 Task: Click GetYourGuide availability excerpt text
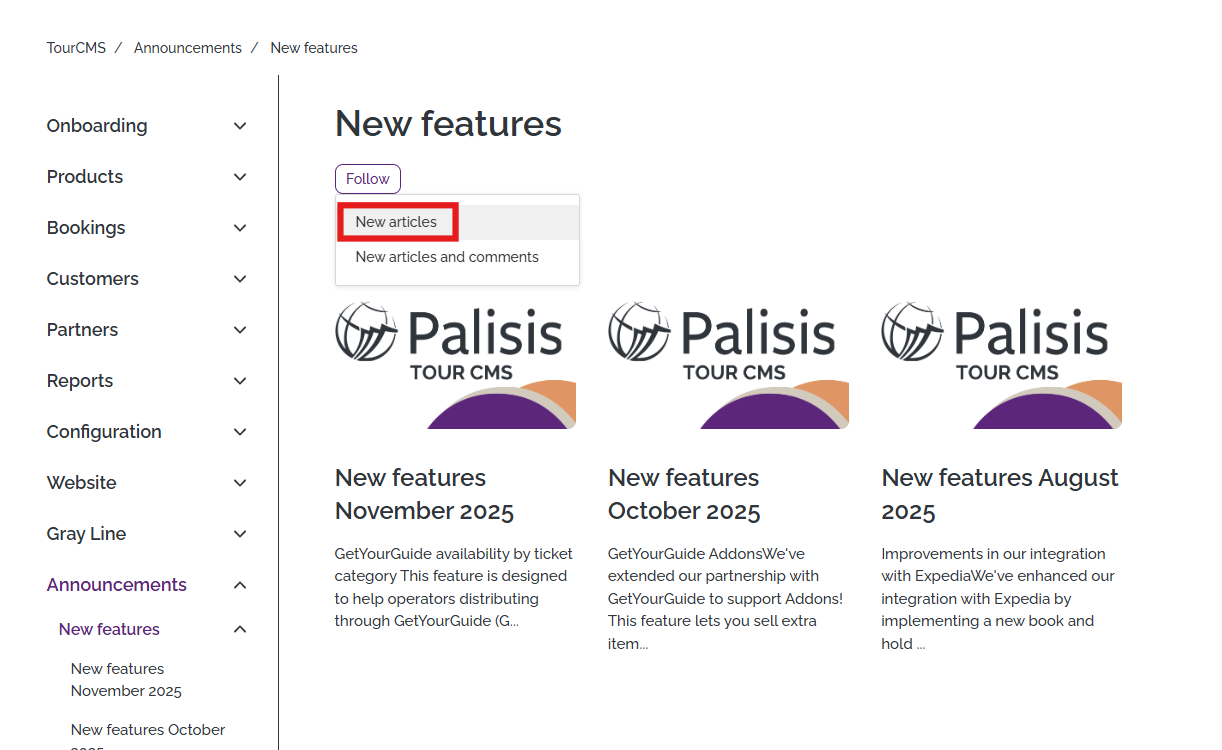[454, 587]
